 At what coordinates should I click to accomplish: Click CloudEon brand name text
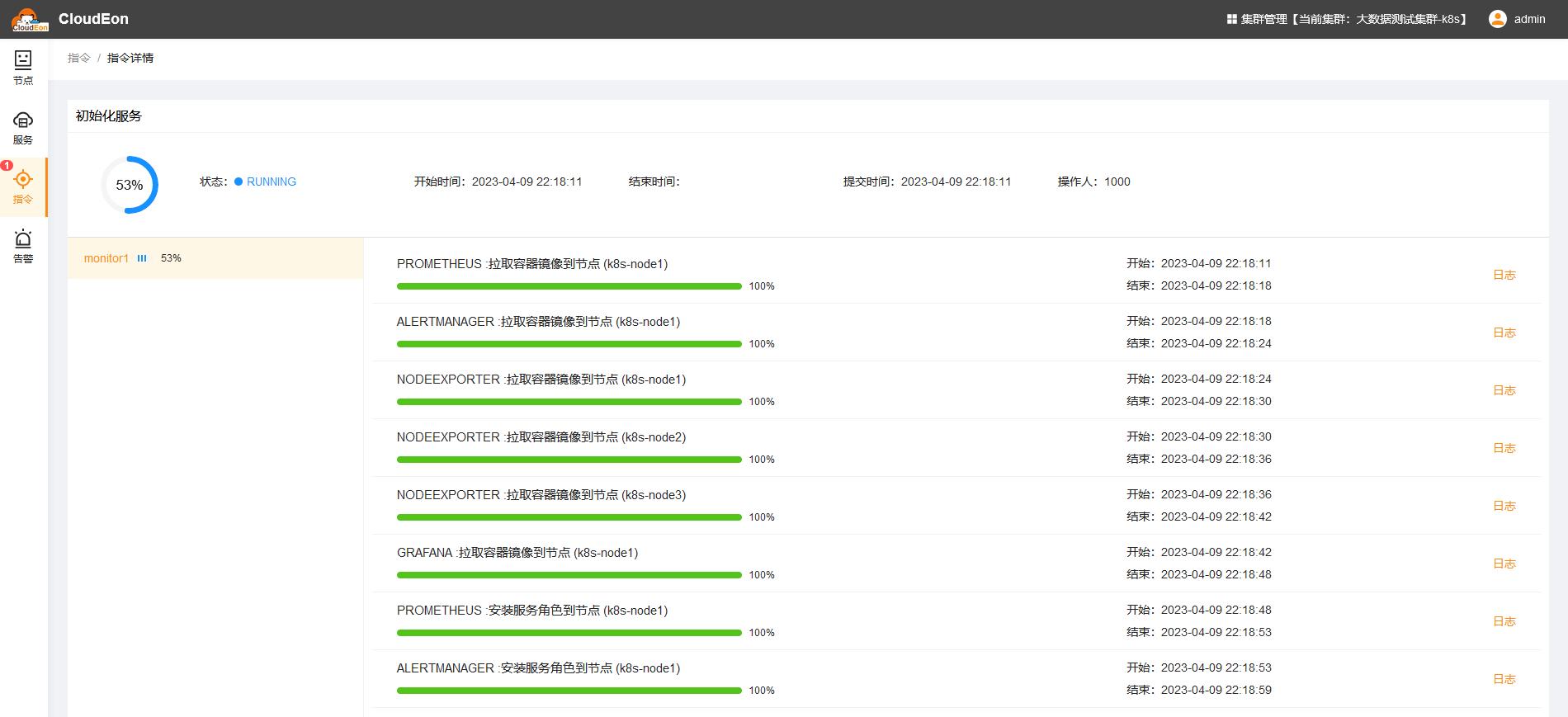(93, 19)
